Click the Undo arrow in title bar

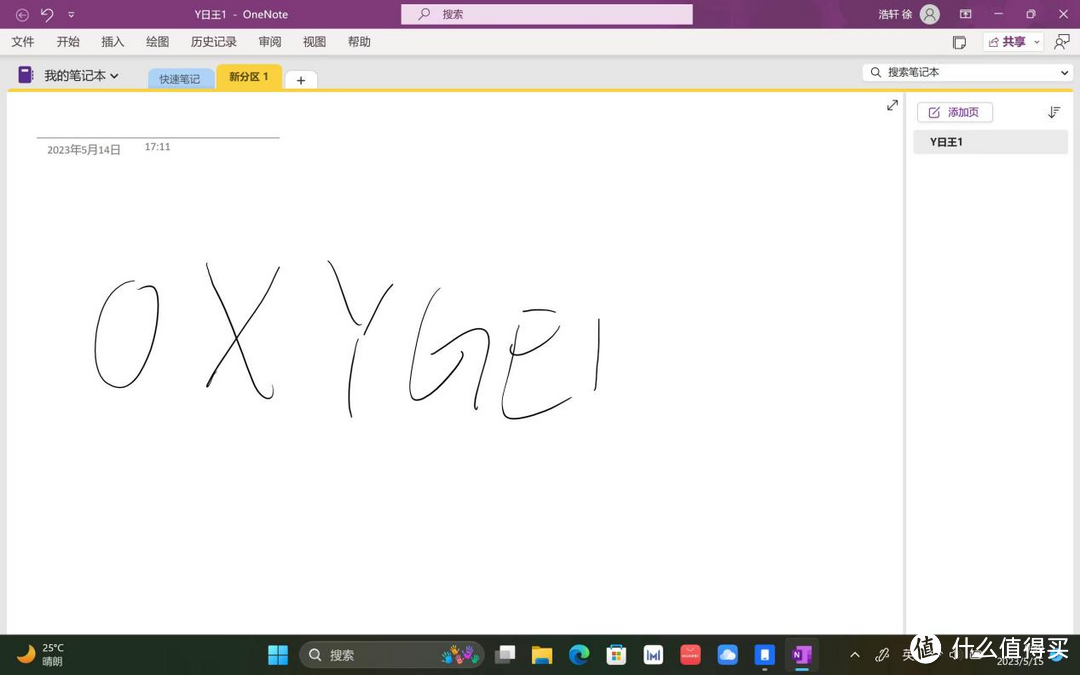pyautogui.click(x=47, y=14)
